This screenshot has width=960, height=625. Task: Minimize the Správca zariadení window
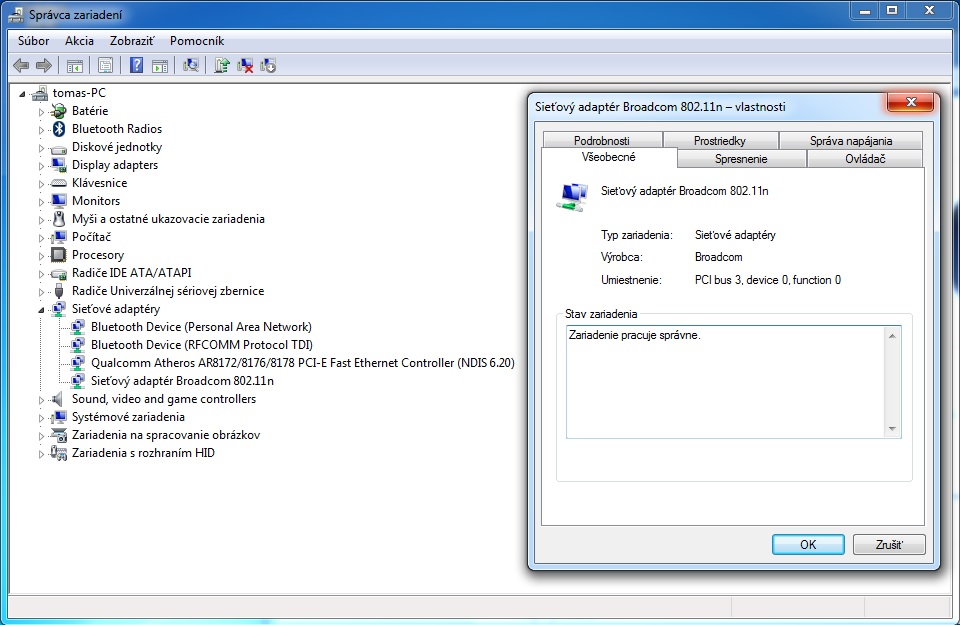point(865,10)
